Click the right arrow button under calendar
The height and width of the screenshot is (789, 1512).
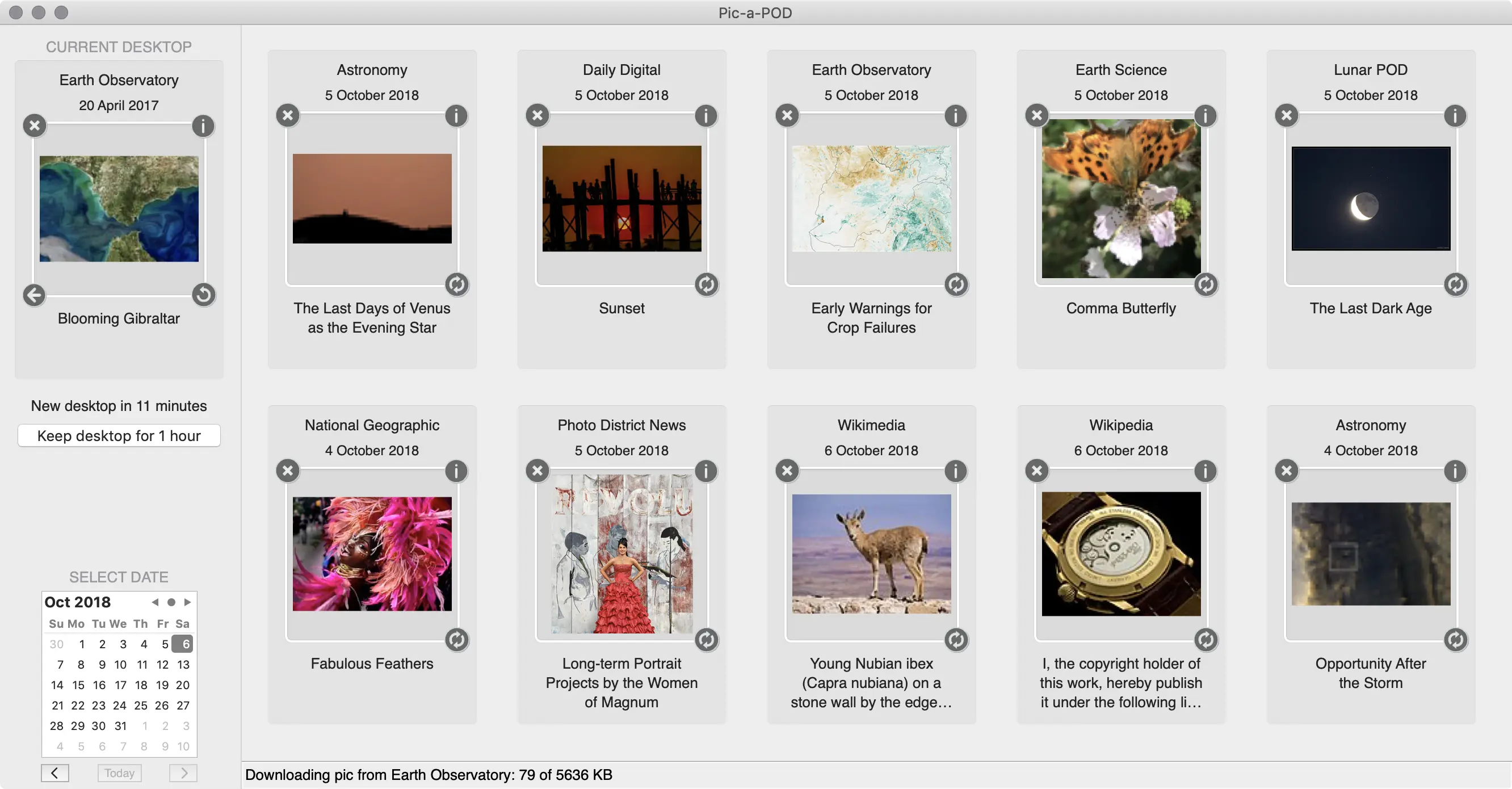(183, 773)
